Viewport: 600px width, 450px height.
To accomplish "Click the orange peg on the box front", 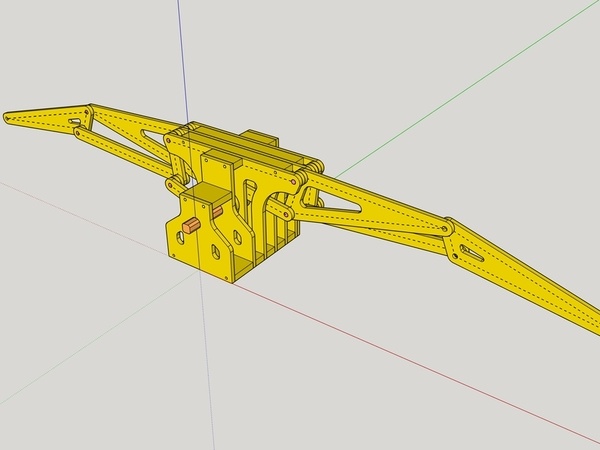I will point(189,227).
